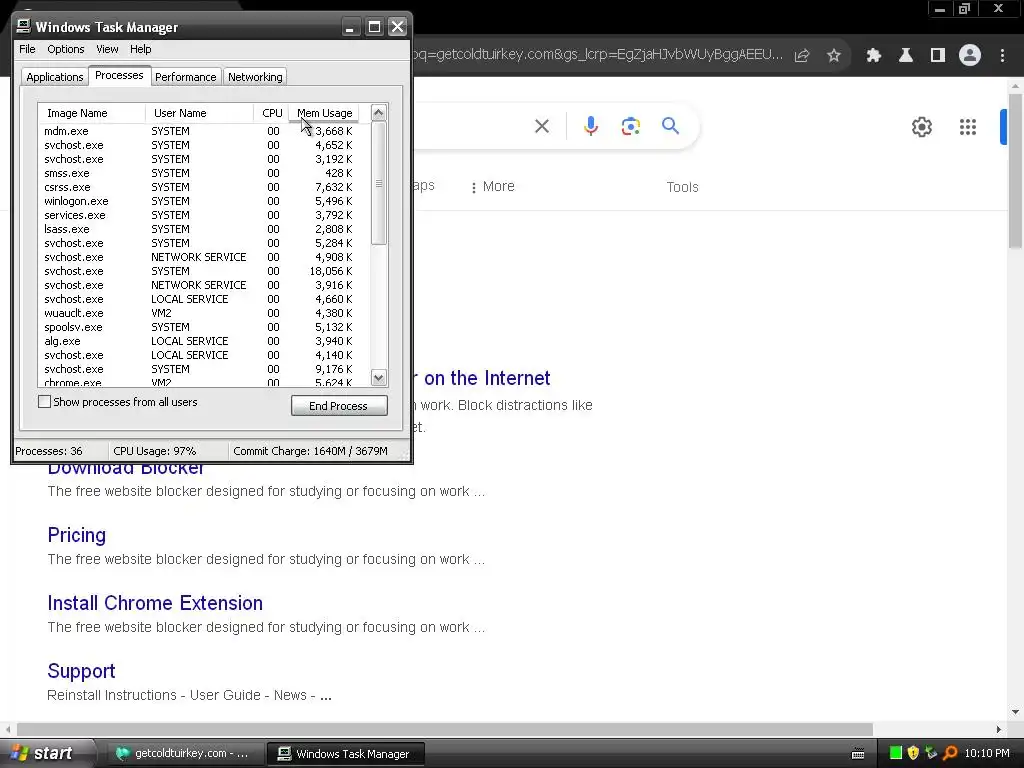Switch to the Networking tab
The height and width of the screenshot is (768, 1024).
[255, 77]
